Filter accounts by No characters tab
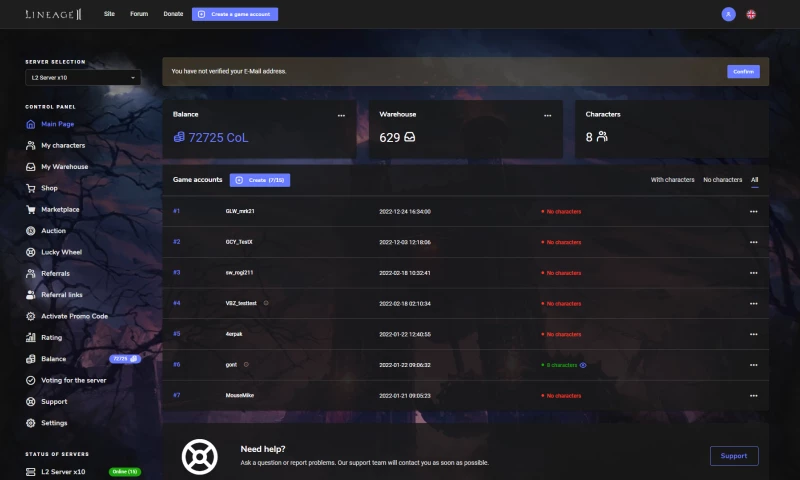 click(x=722, y=180)
